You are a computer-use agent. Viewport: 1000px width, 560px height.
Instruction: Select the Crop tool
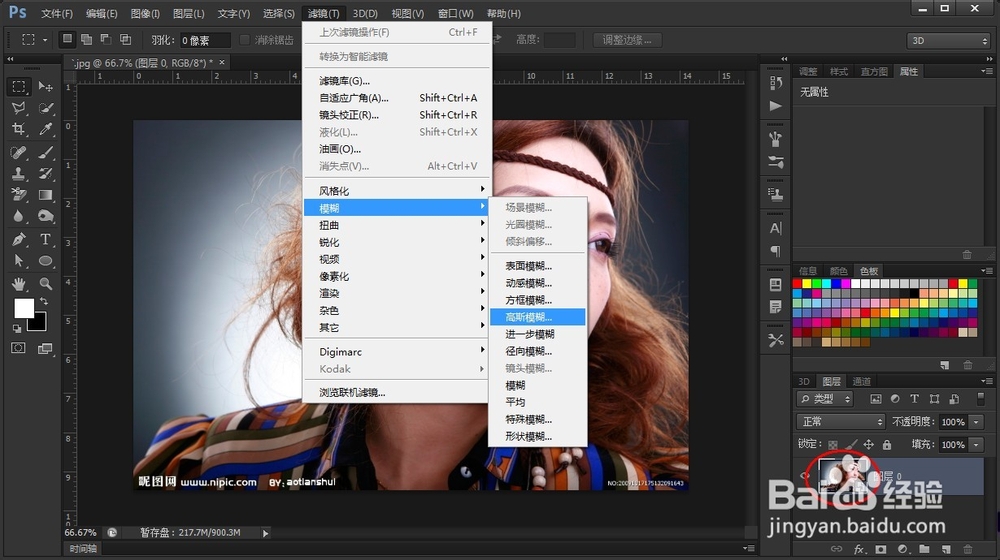(18, 129)
